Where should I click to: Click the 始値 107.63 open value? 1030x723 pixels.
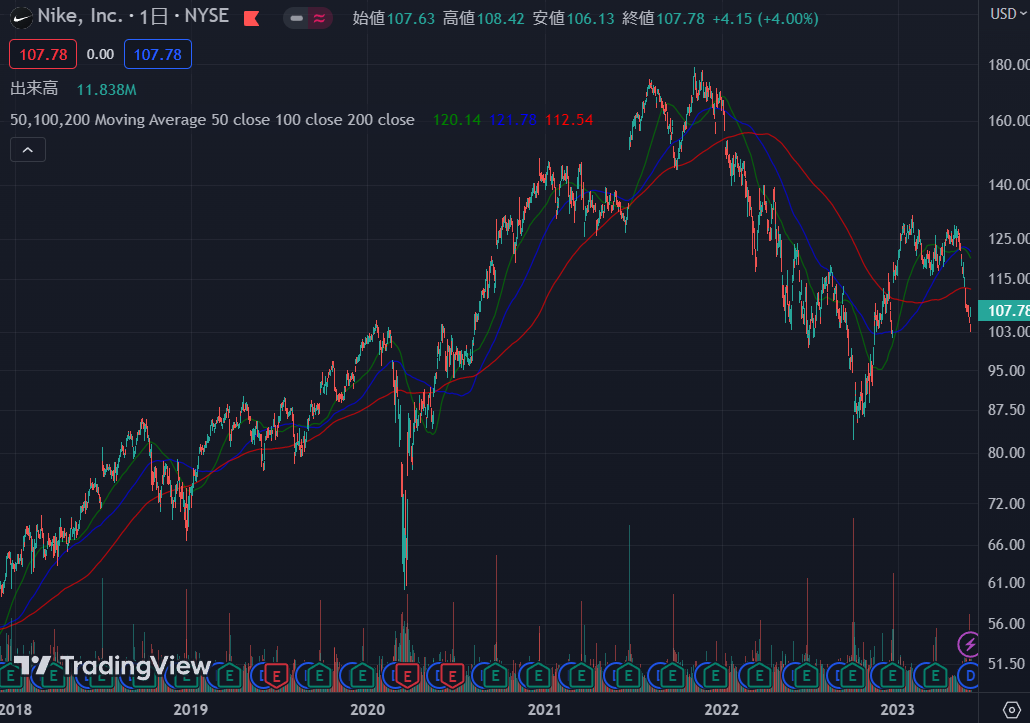pos(393,18)
